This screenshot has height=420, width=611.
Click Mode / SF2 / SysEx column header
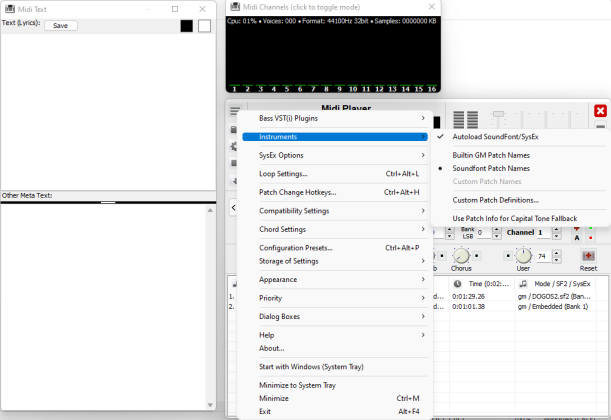pyautogui.click(x=556, y=284)
